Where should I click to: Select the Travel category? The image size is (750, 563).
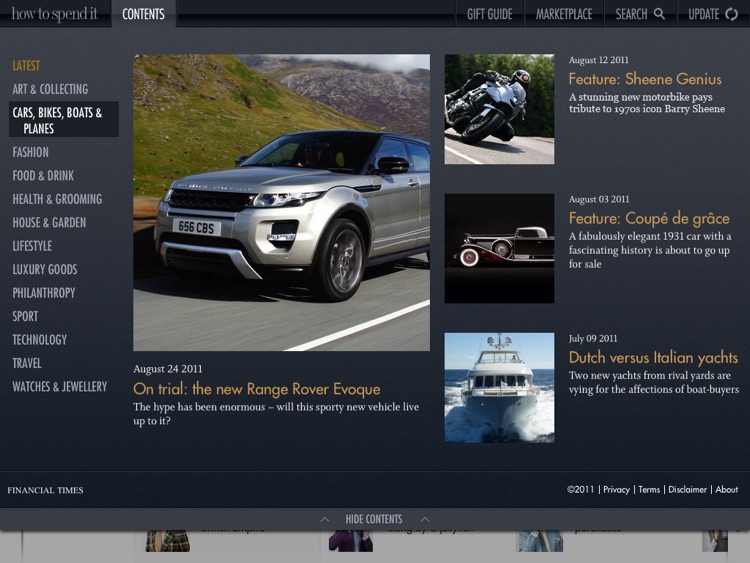point(27,363)
